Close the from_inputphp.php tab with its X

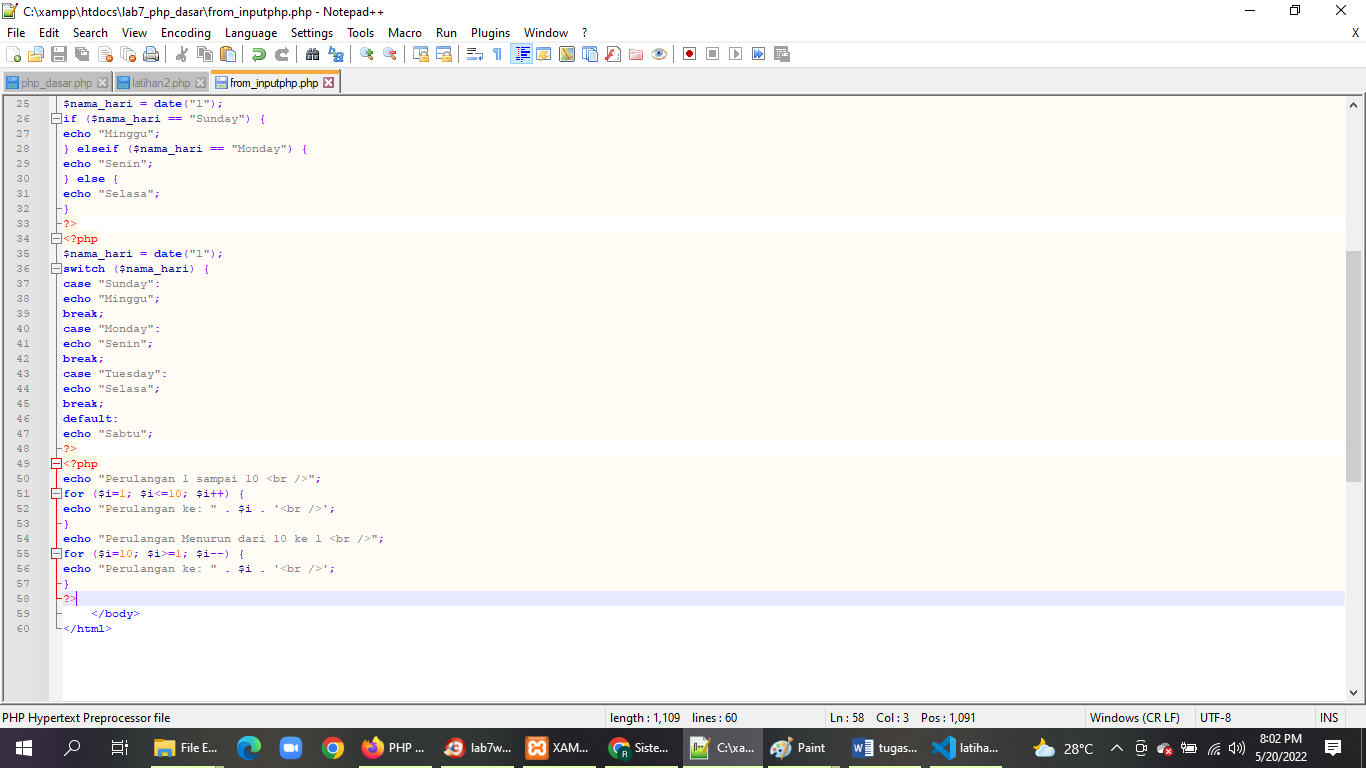pyautogui.click(x=329, y=83)
